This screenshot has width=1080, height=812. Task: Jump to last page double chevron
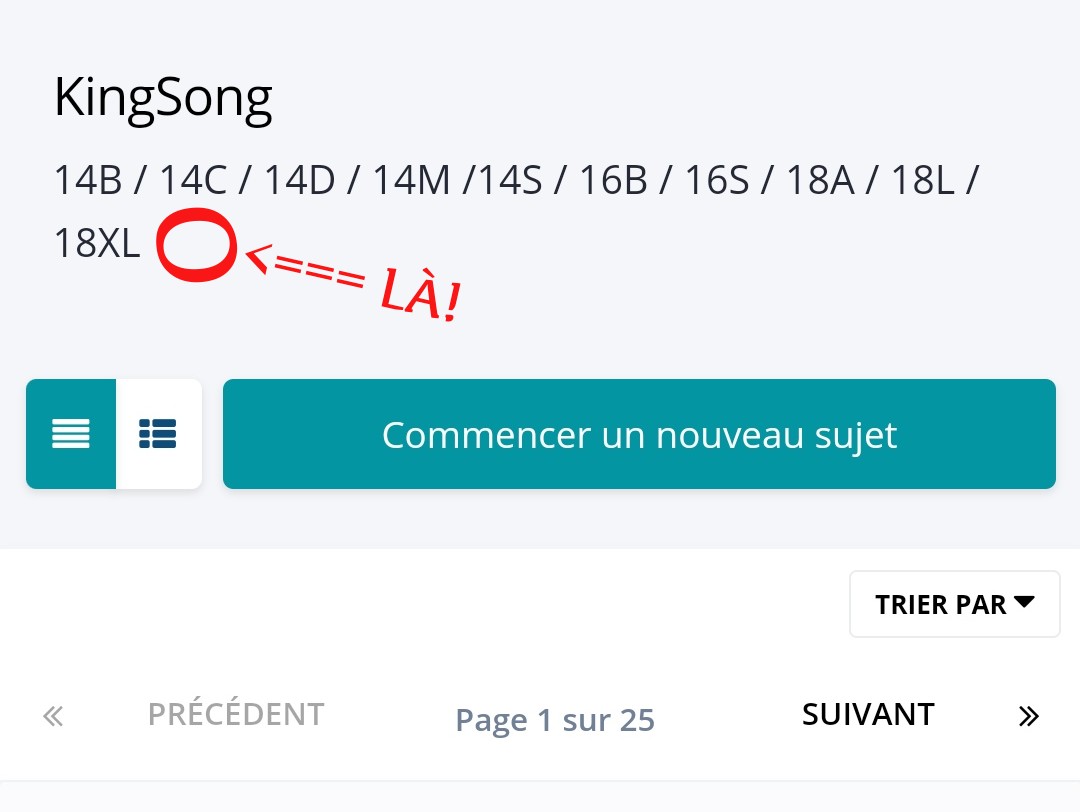point(1028,716)
